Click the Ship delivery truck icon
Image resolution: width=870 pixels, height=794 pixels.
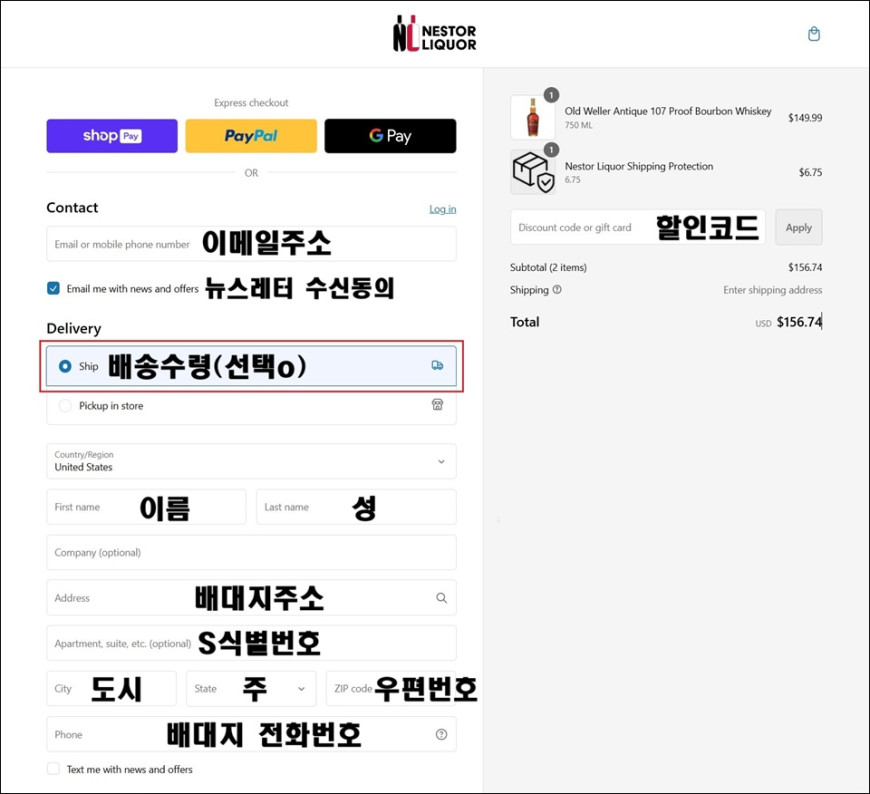click(437, 365)
